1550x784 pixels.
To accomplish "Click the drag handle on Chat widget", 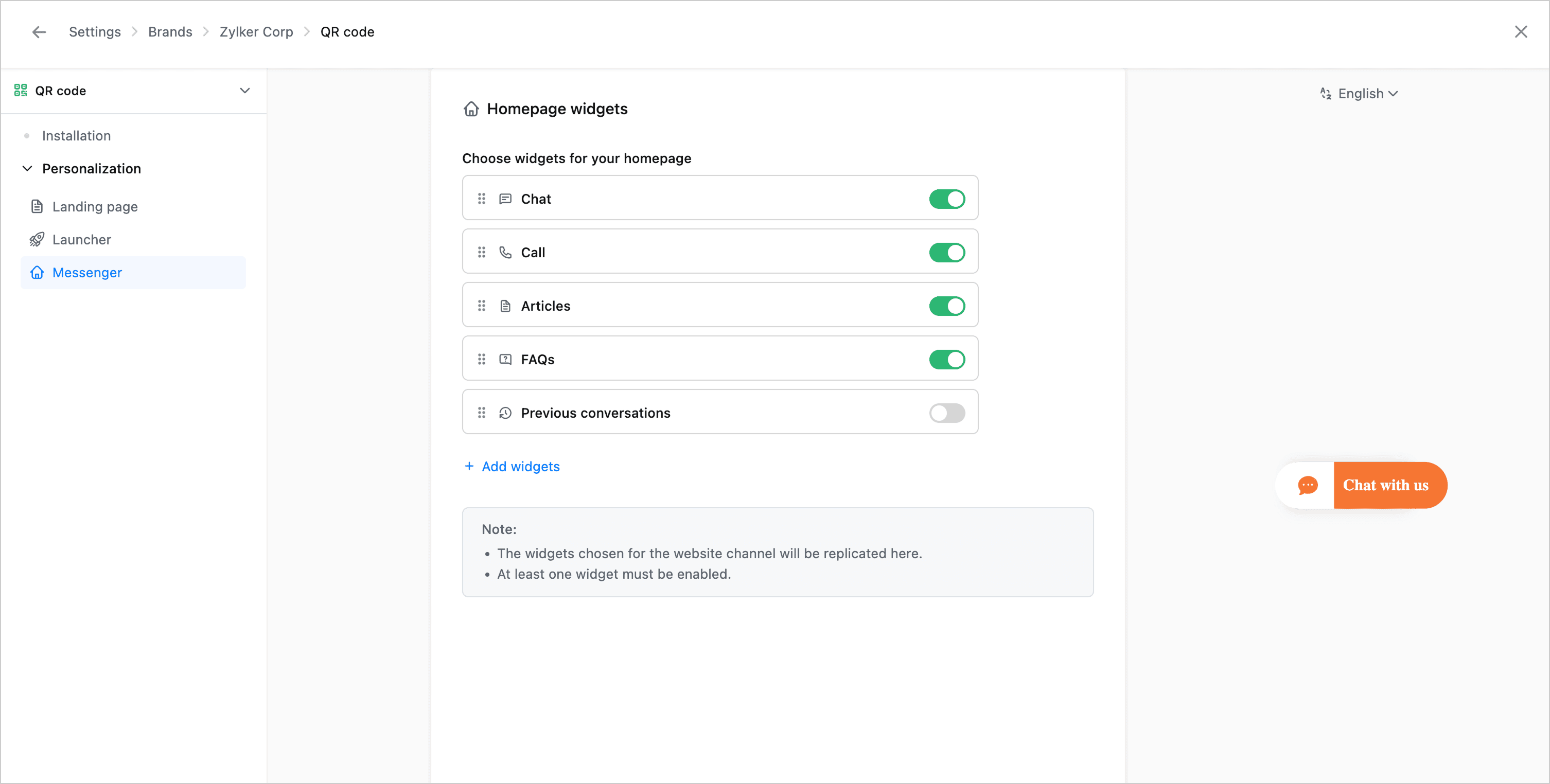I will (481, 199).
